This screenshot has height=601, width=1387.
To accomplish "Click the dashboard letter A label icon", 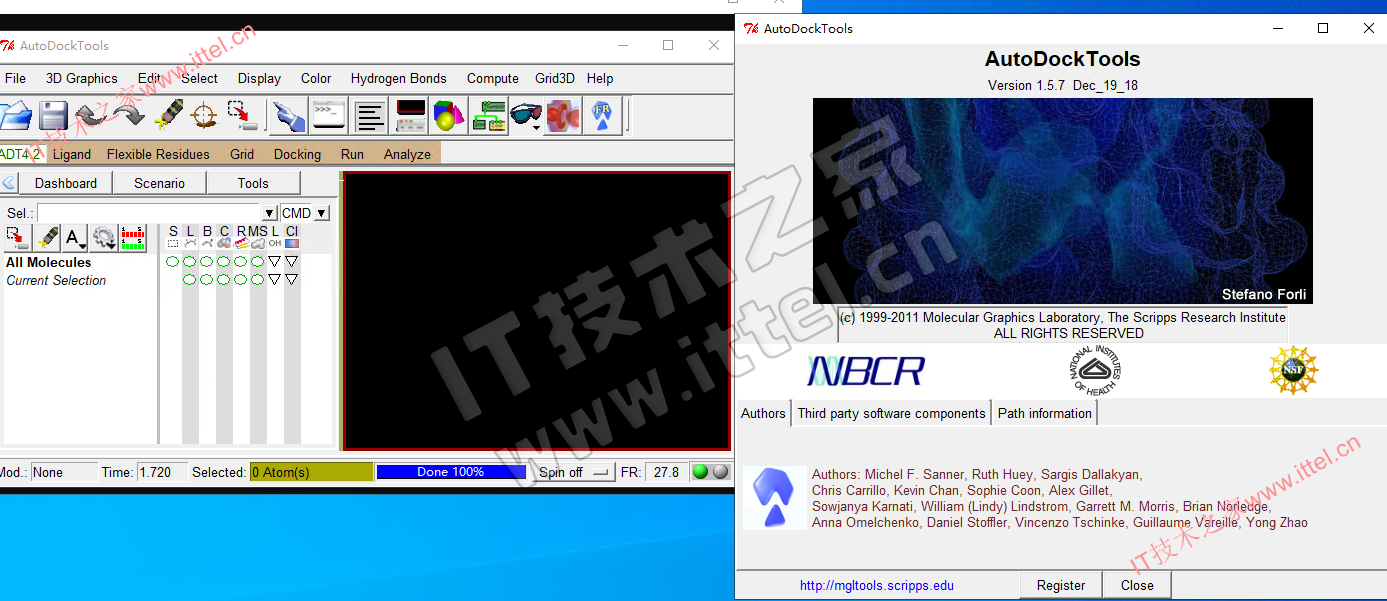I will (x=75, y=238).
